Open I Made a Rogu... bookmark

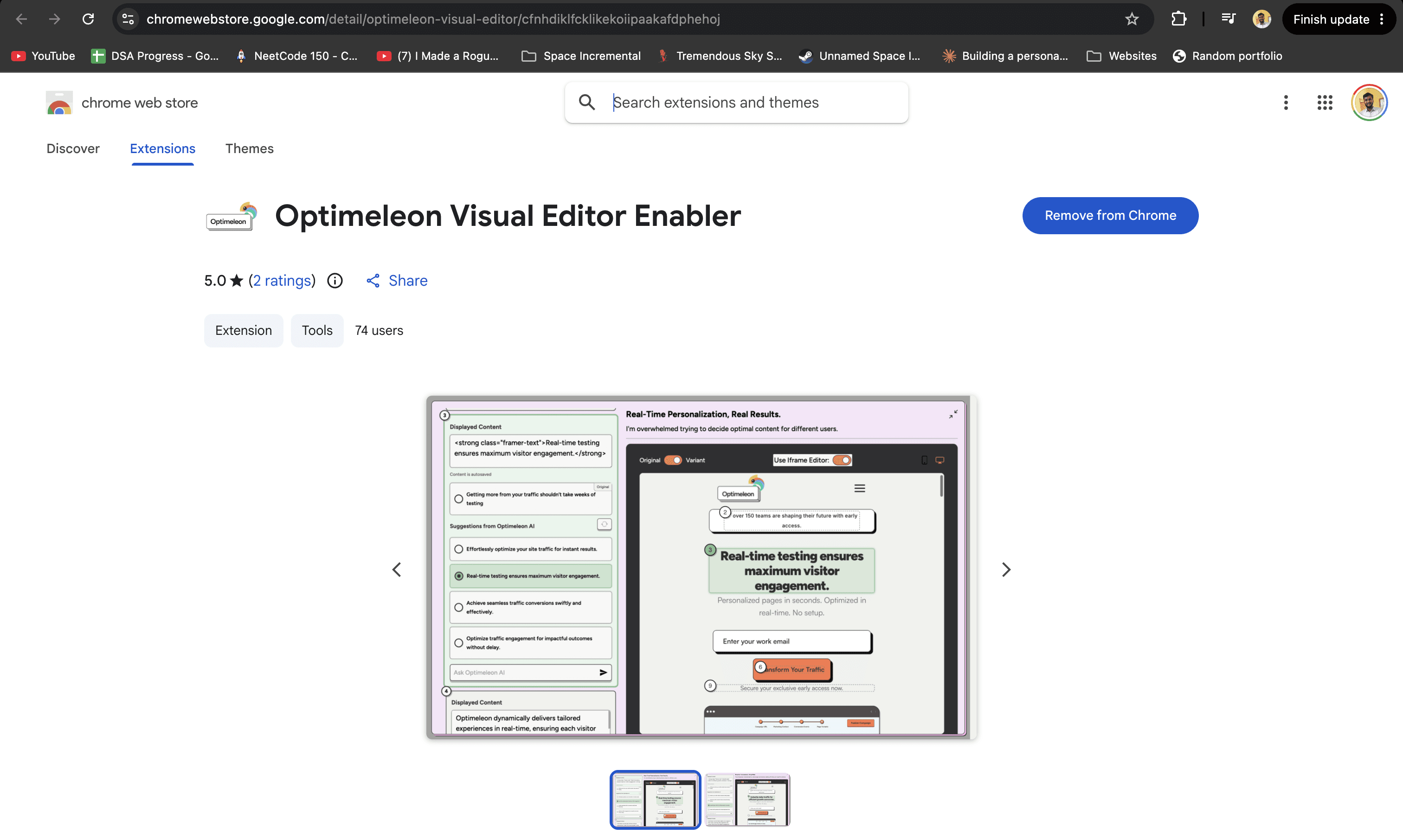click(438, 56)
